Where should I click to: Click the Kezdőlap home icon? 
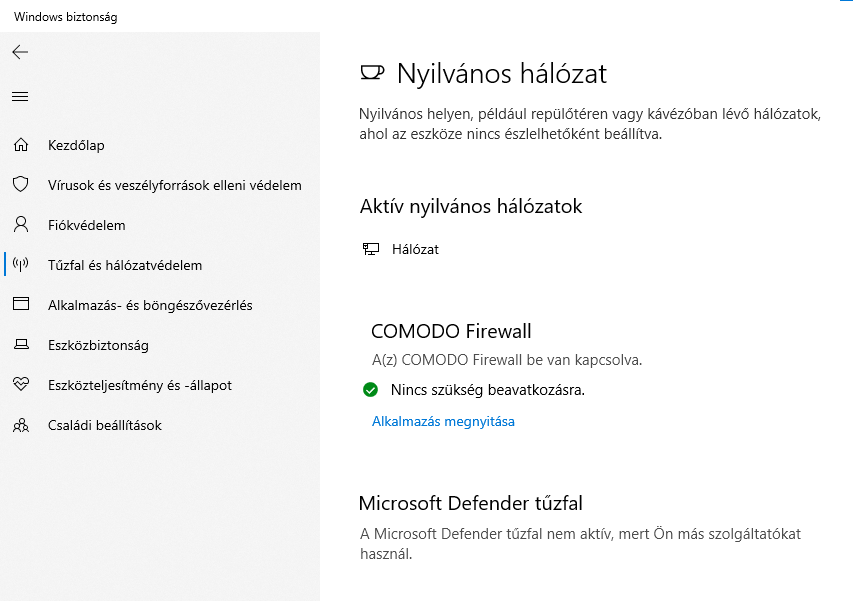(x=21, y=145)
